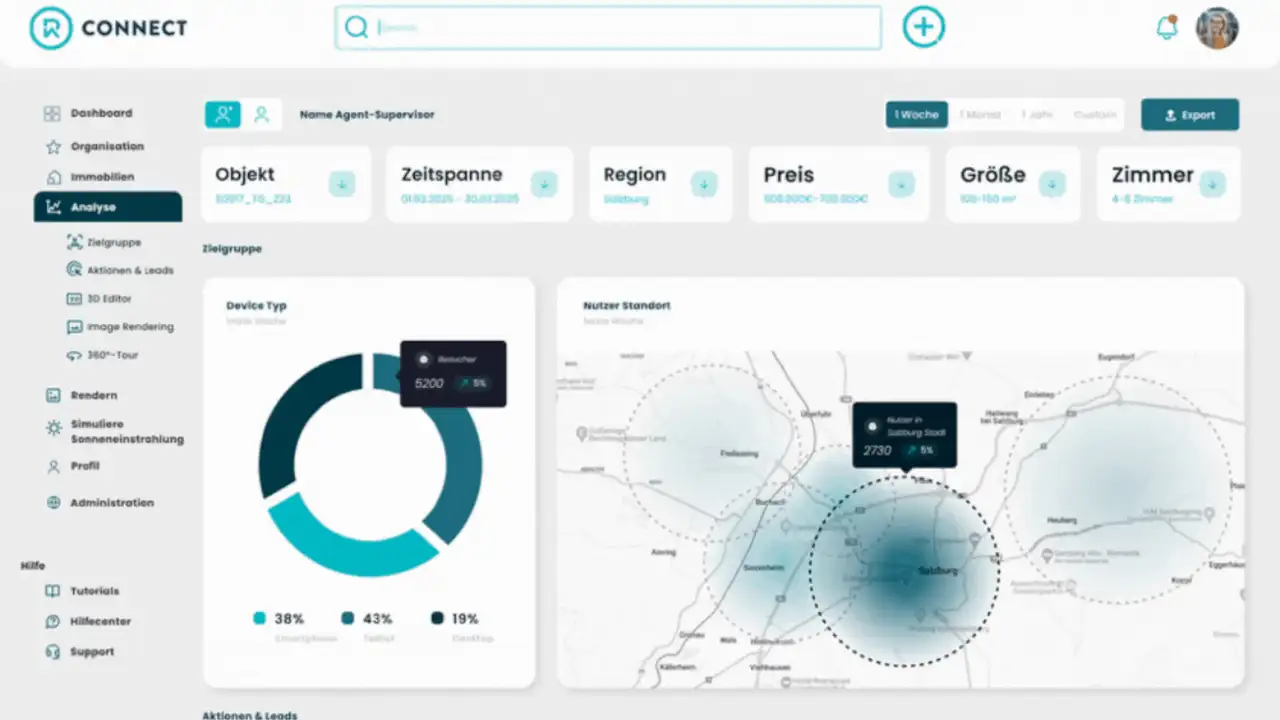Select the Custom time range

[1095, 115]
